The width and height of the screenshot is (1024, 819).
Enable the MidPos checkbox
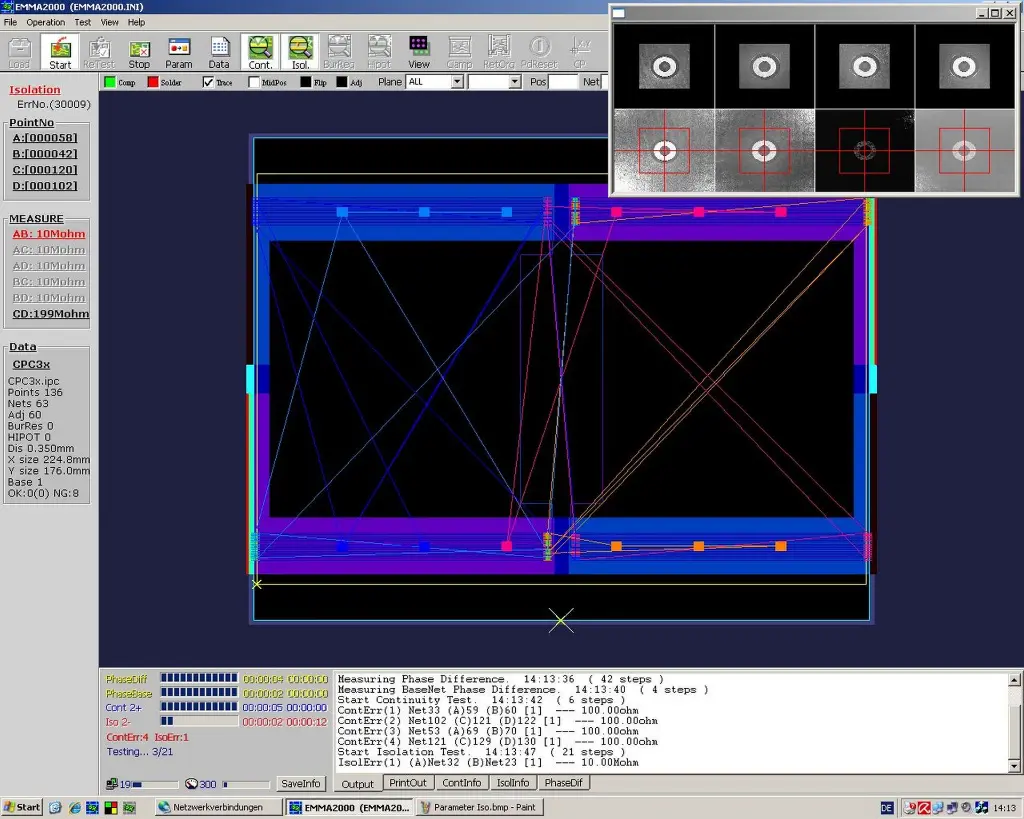click(x=254, y=82)
